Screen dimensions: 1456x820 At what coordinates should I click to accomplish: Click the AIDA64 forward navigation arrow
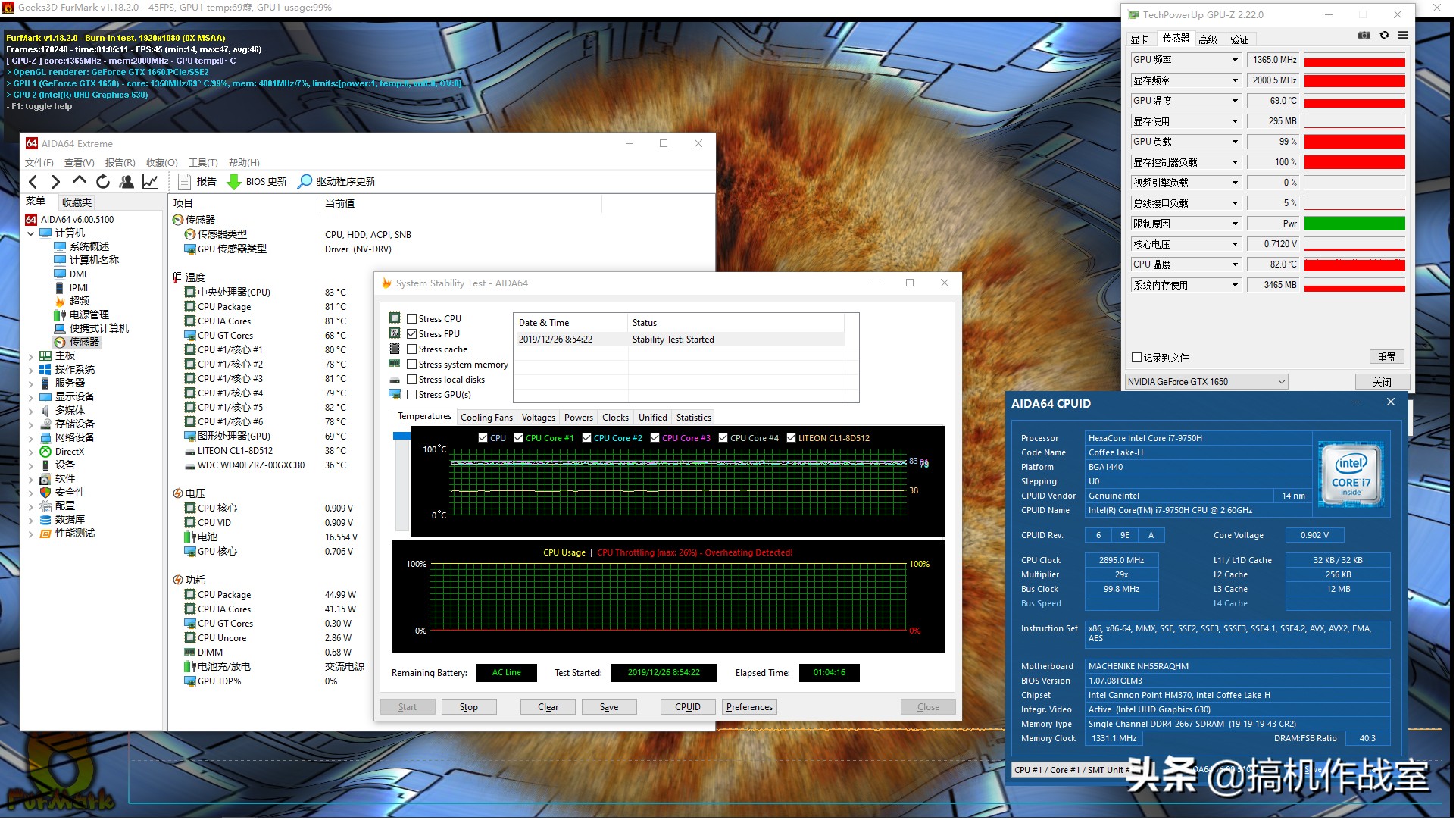[x=55, y=182]
